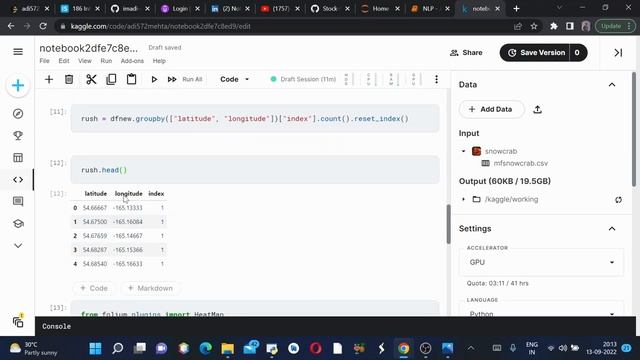Open the Console panel bar
The width and height of the screenshot is (640, 360).
[x=335, y=326]
